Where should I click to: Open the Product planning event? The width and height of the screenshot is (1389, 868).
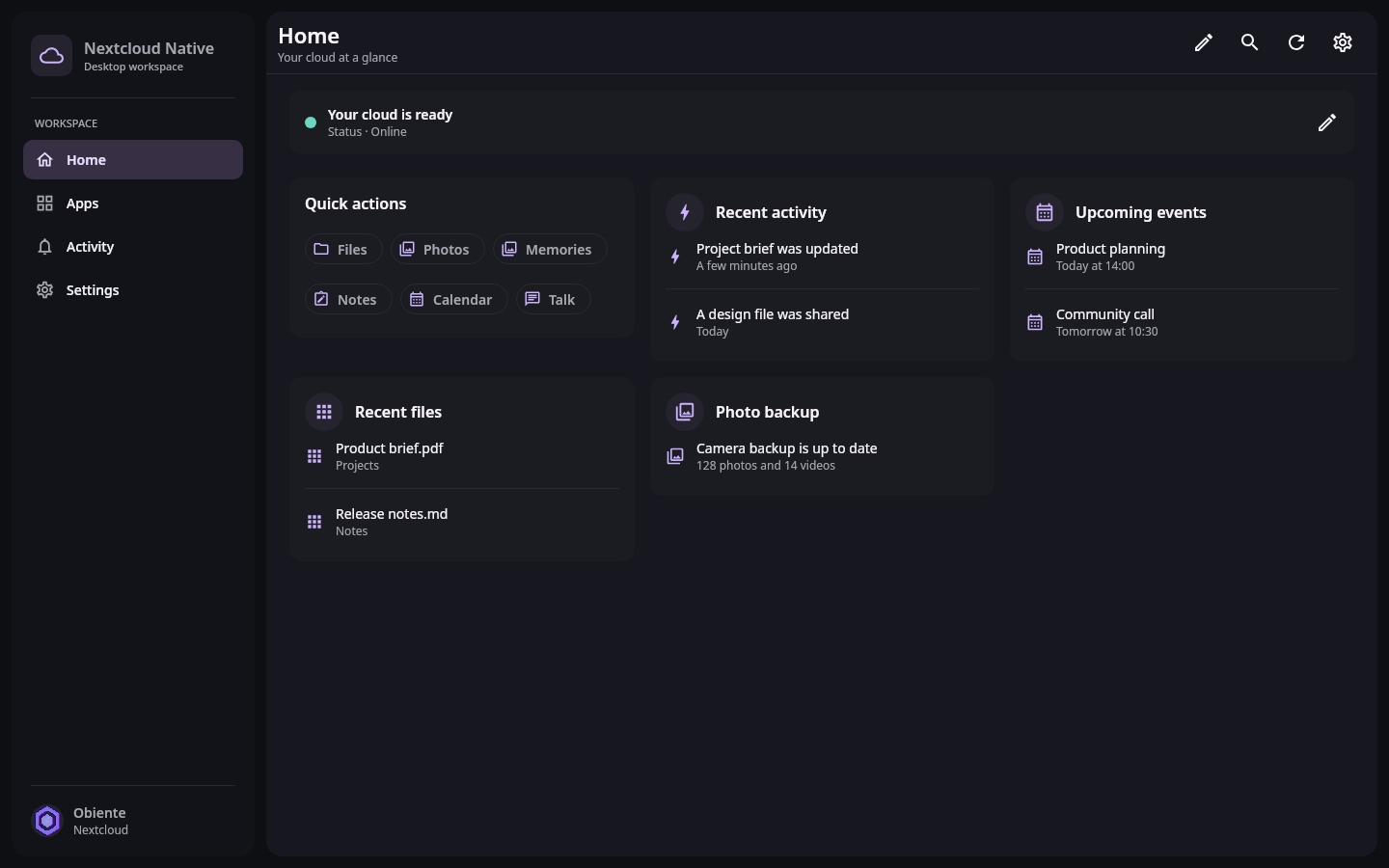pos(1182,257)
